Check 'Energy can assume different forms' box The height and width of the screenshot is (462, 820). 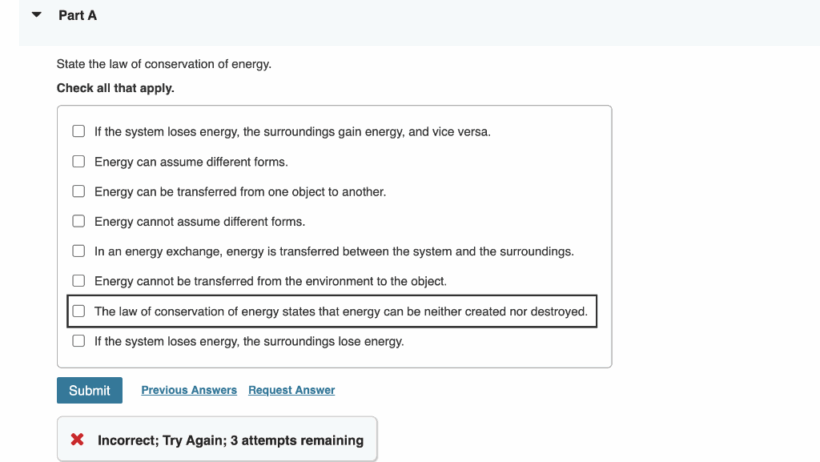pos(78,161)
